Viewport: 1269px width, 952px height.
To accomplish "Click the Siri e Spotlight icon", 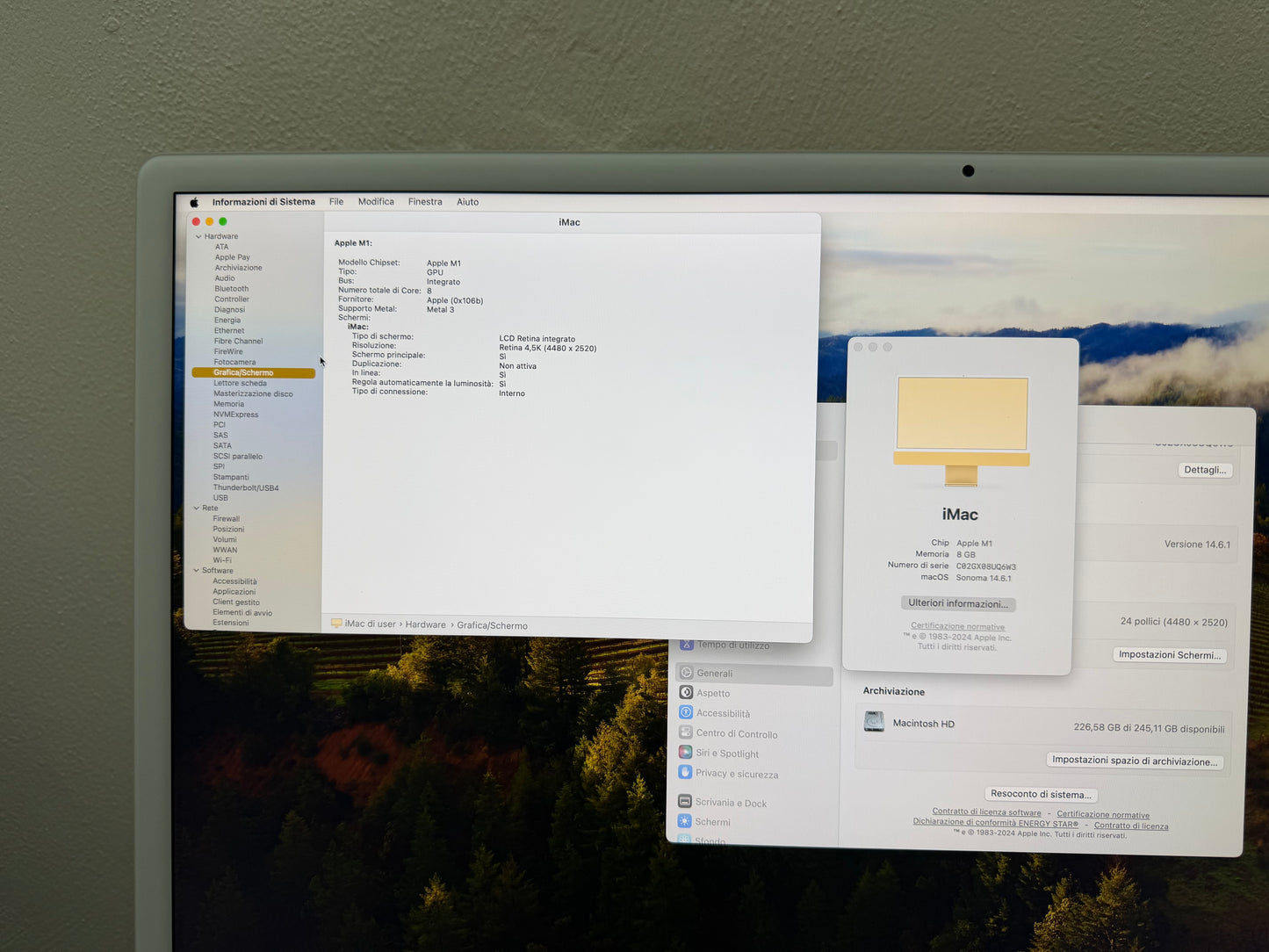I will [x=685, y=753].
